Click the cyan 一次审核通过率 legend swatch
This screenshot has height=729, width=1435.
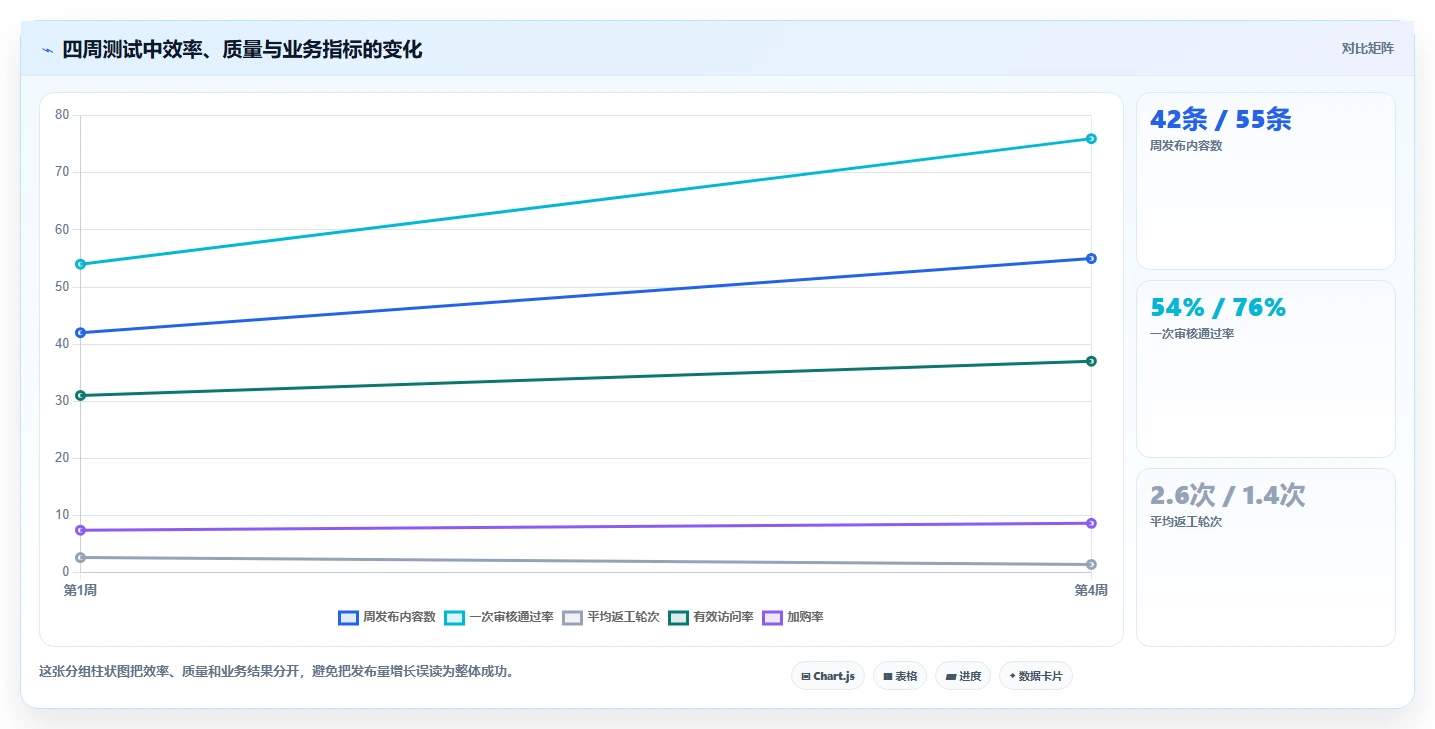(454, 617)
